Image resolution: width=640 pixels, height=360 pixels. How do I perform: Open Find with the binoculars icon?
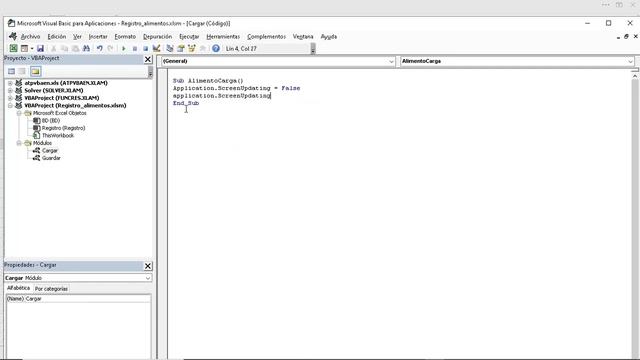tap(86, 49)
